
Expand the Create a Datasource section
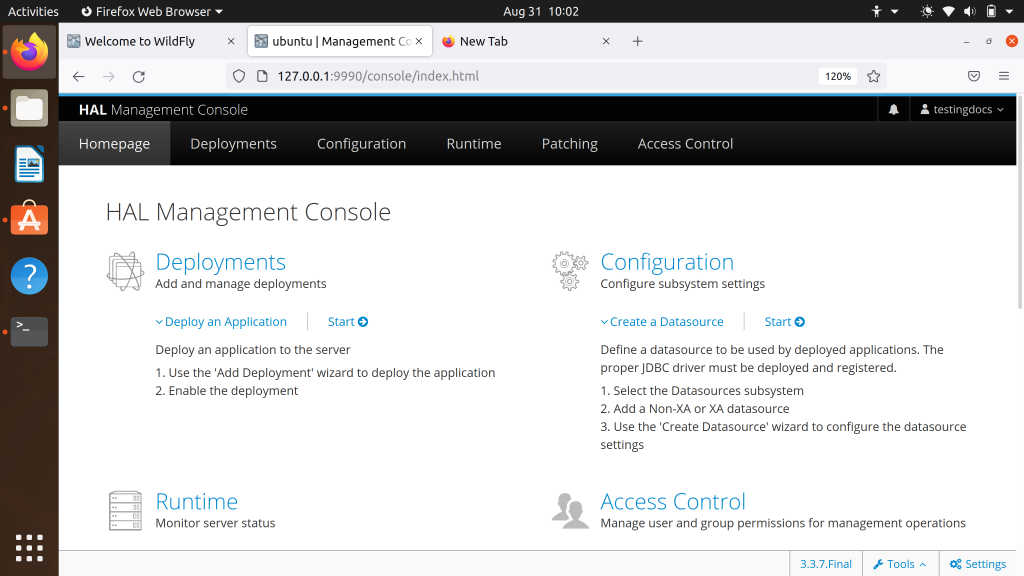click(662, 321)
